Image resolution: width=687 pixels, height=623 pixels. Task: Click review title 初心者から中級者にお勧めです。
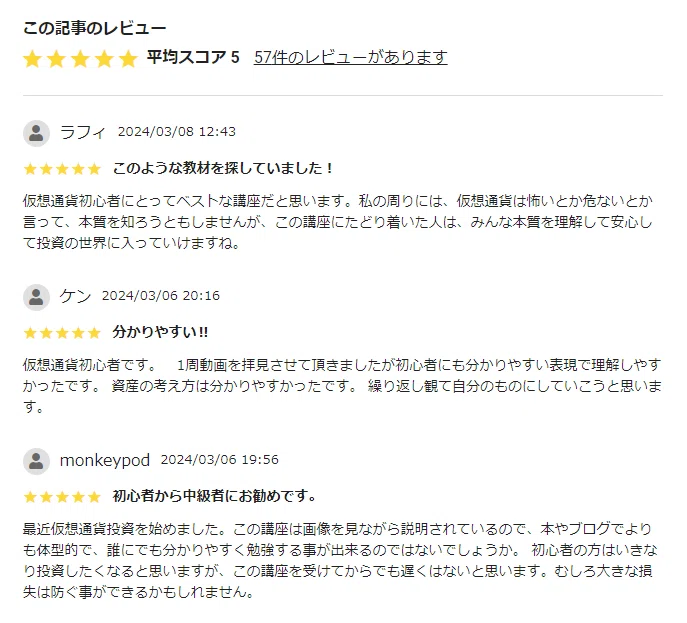[x=214, y=496]
